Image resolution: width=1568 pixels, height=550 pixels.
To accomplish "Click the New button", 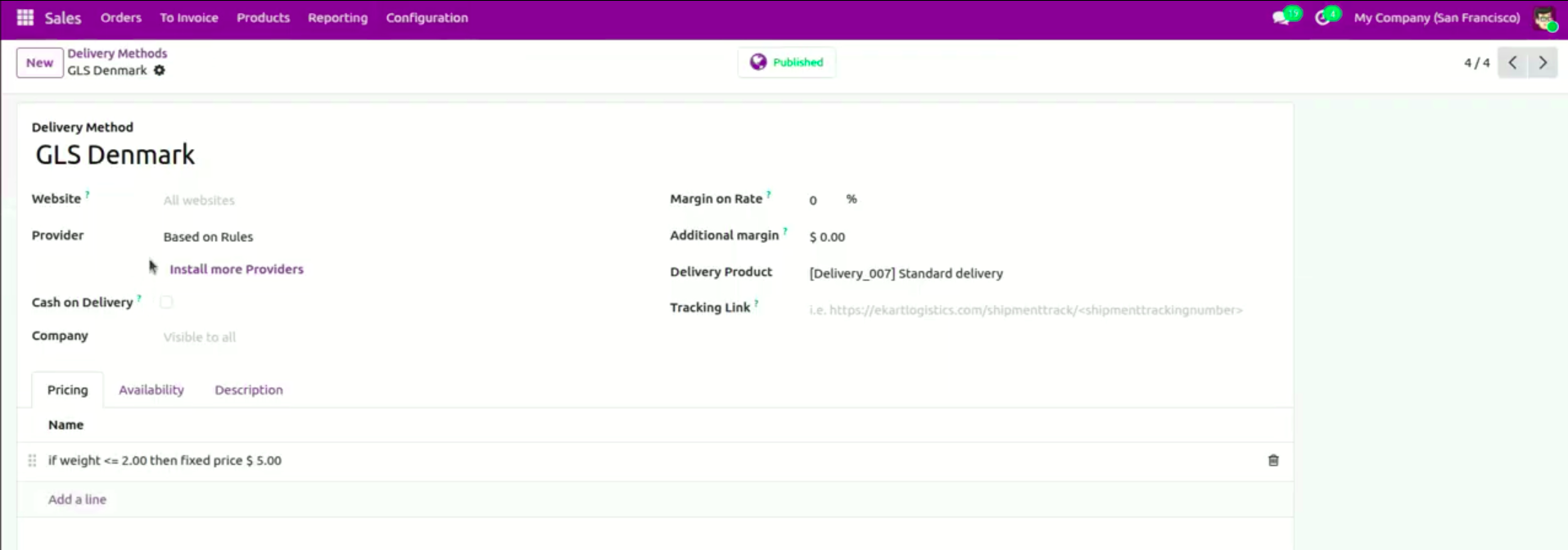I will coord(39,63).
